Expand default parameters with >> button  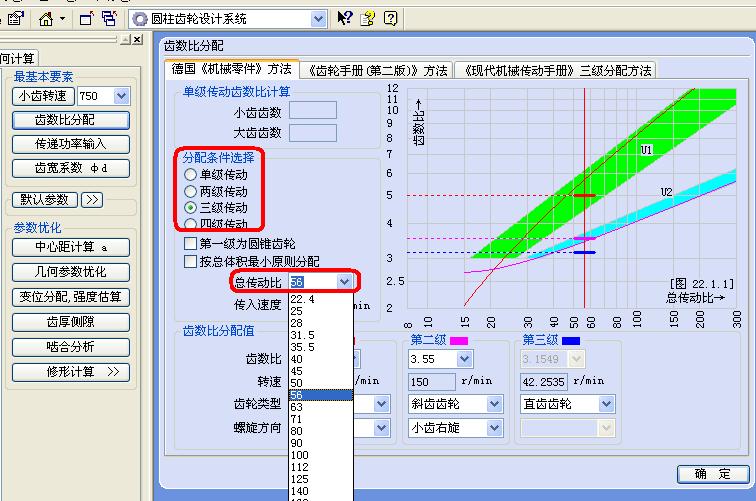pos(92,200)
